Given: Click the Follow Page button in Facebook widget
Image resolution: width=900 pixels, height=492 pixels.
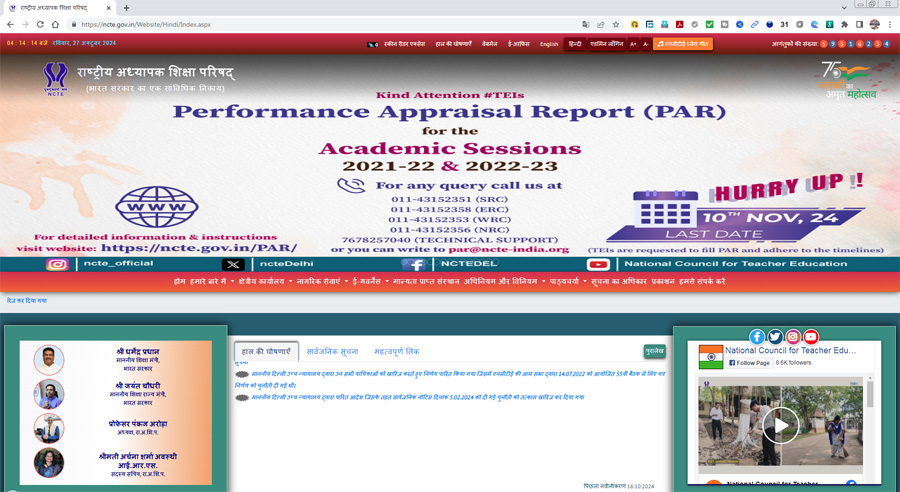Looking at the screenshot, I should tap(749, 363).
